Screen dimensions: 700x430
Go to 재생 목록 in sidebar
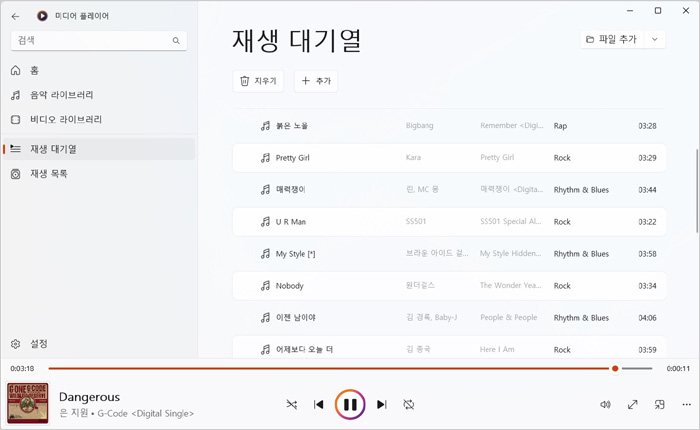pos(48,174)
